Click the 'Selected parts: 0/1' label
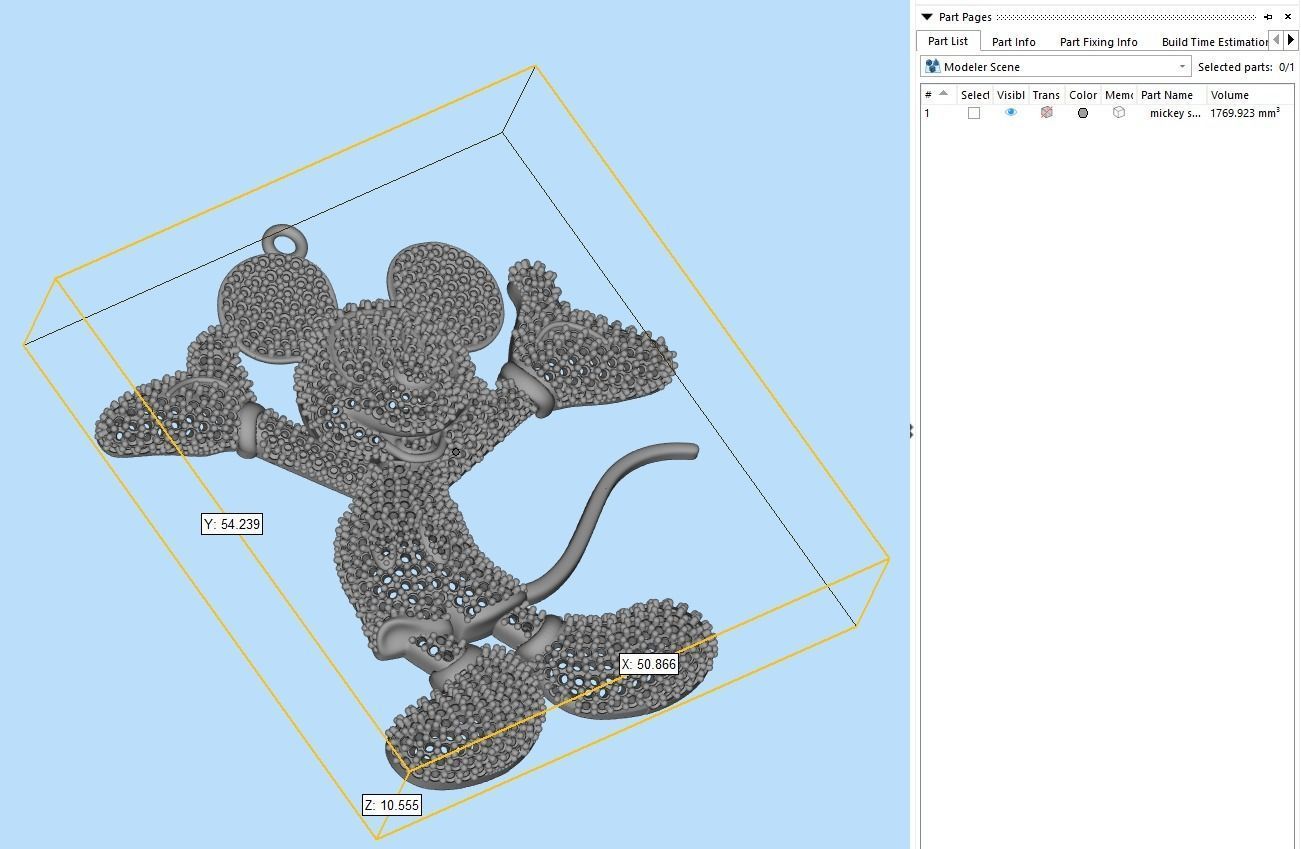 1246,67
